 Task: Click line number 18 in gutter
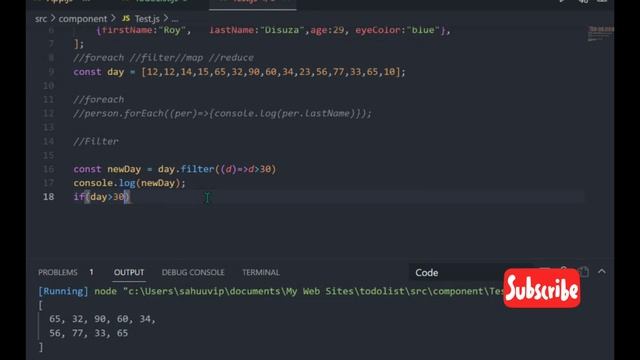(x=48, y=197)
